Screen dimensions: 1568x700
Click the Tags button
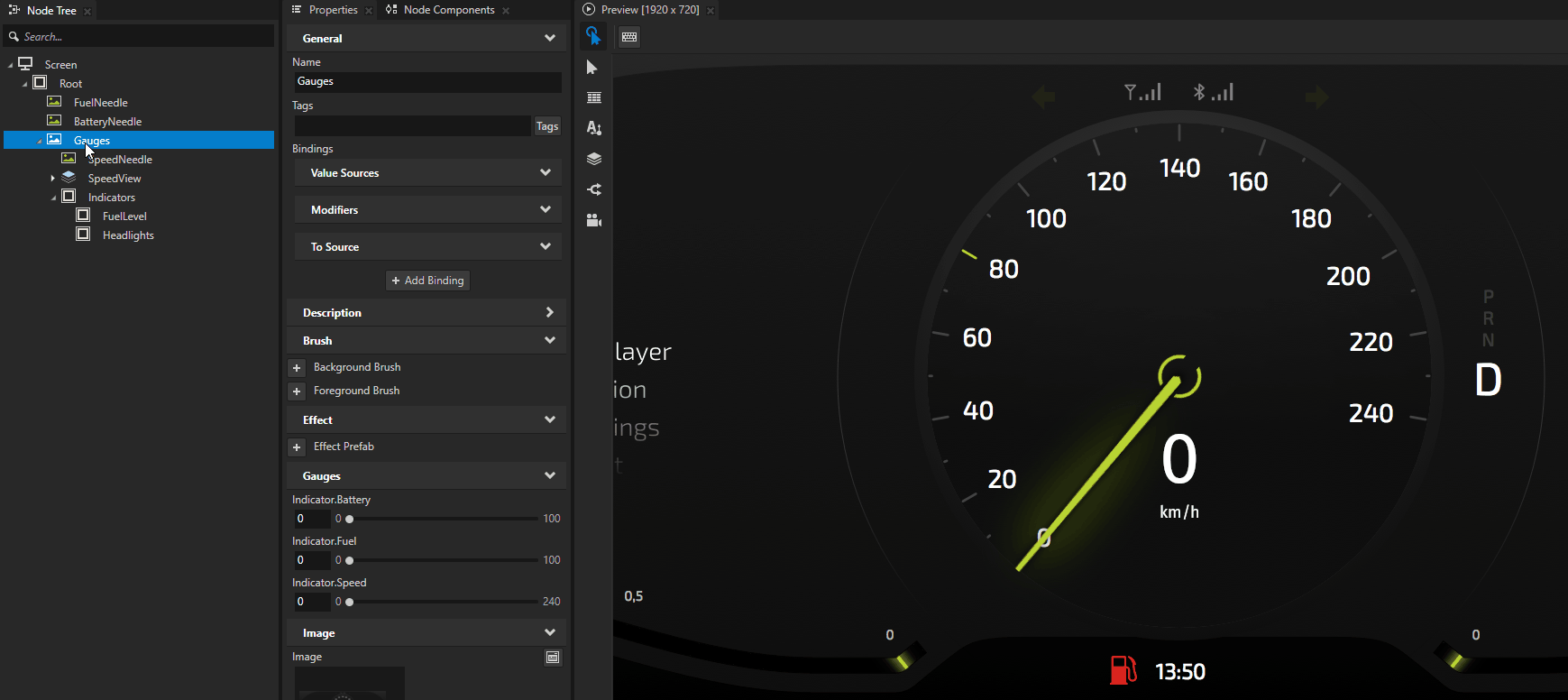(x=547, y=126)
